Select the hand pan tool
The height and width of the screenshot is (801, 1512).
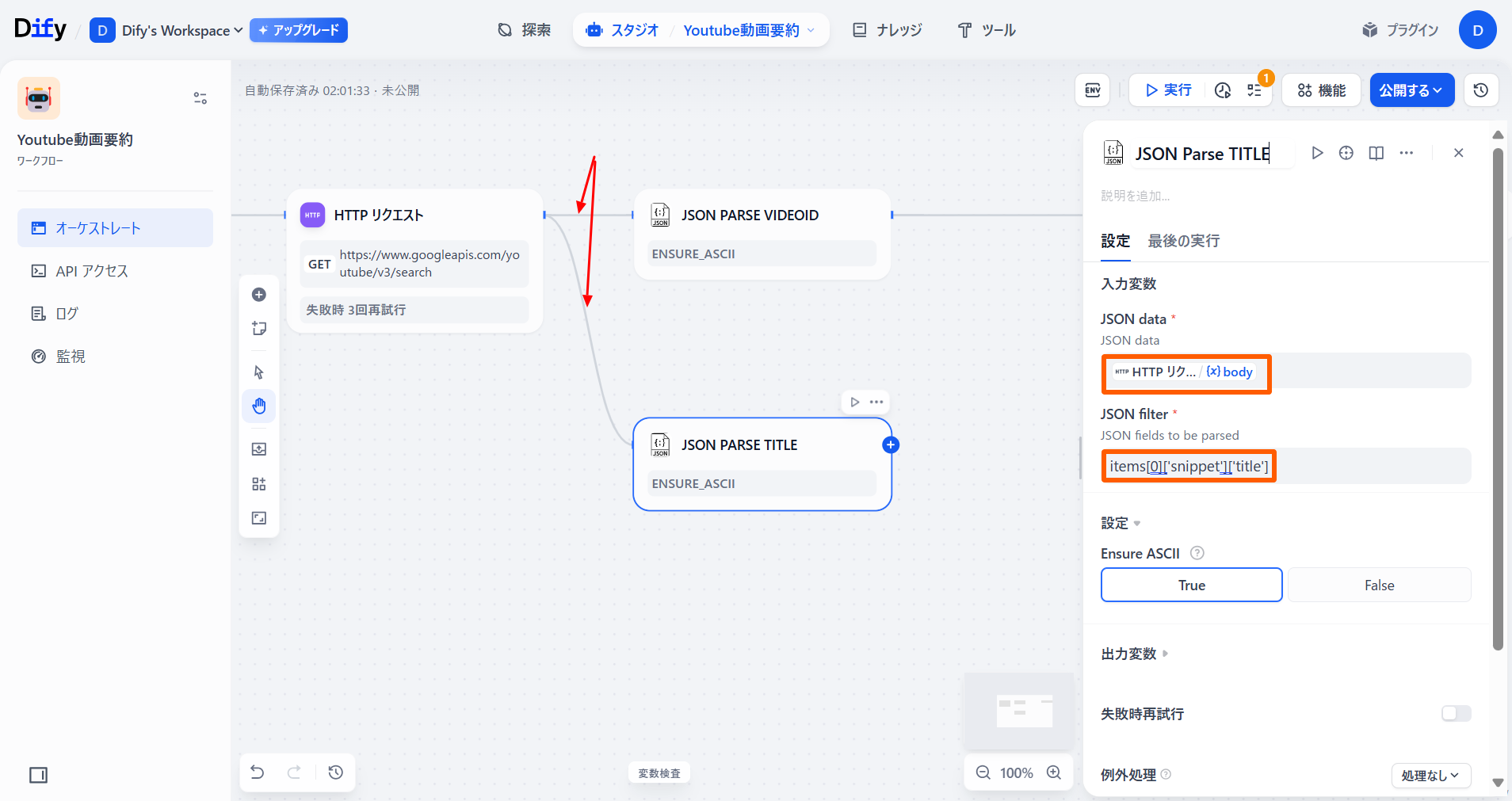tap(259, 406)
